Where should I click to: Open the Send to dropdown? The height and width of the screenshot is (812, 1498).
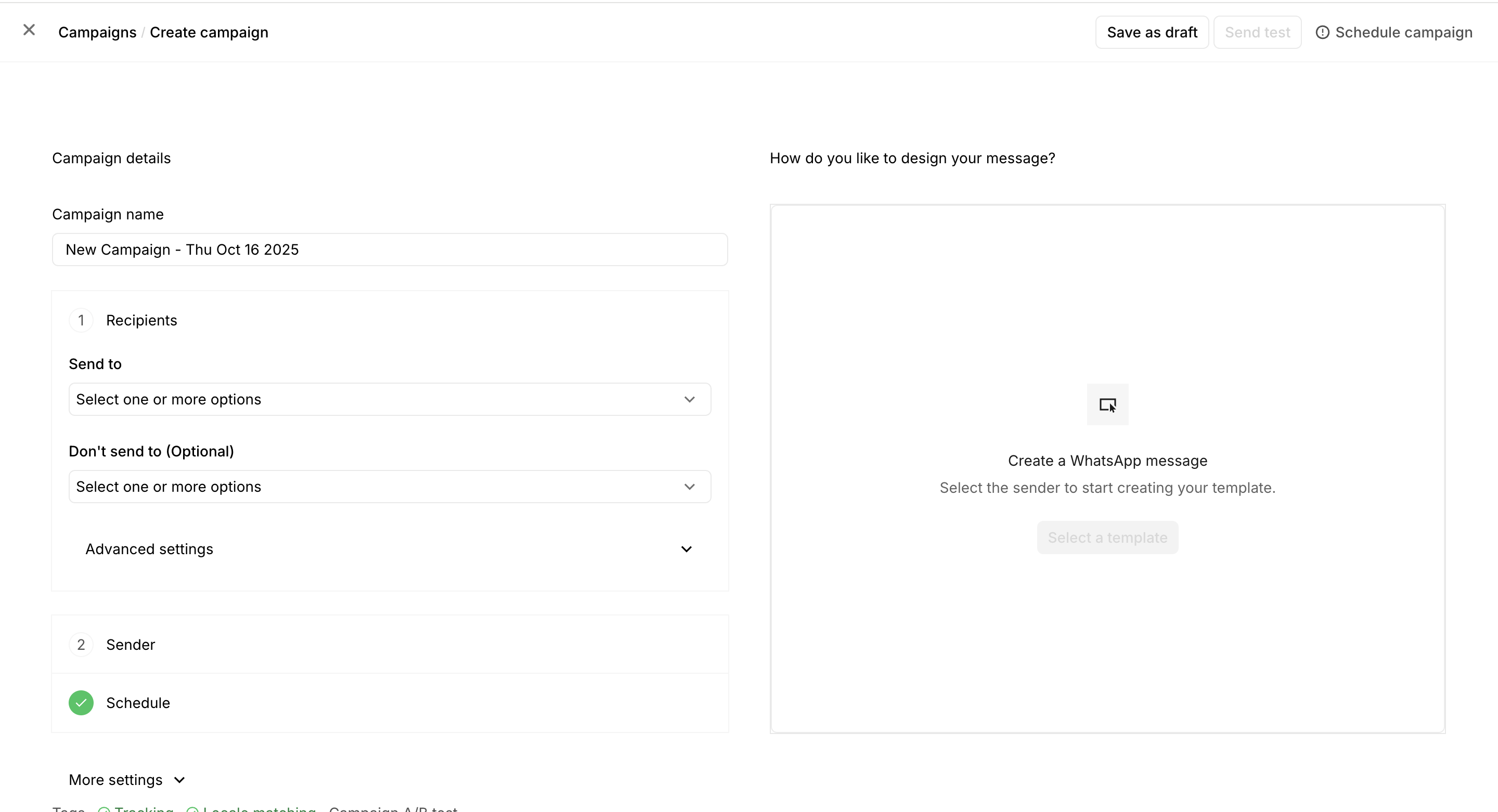tap(390, 399)
